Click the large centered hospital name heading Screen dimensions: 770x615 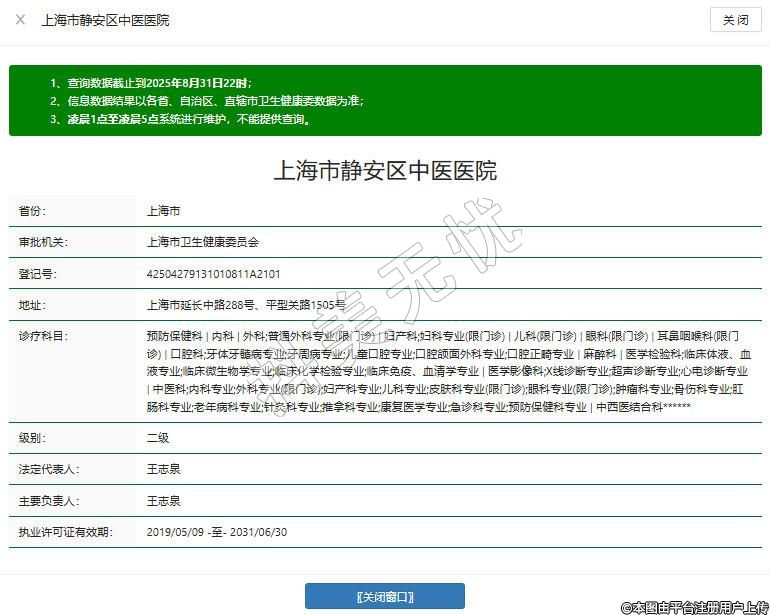[385, 171]
